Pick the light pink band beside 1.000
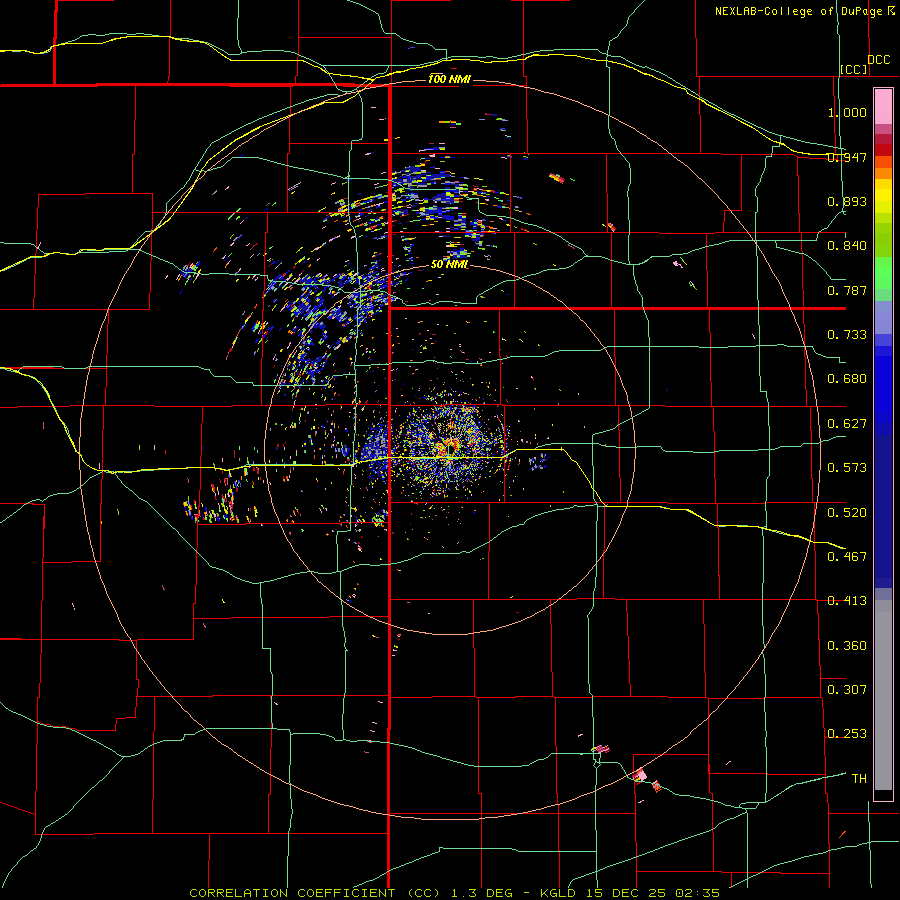Screen dimensions: 900x900 coord(883,107)
